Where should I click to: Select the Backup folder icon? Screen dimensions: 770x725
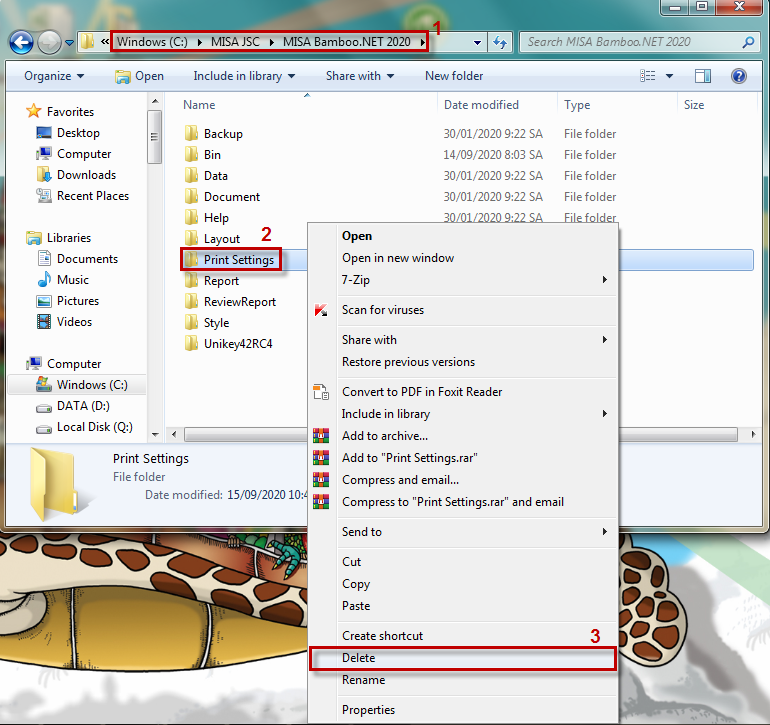click(192, 133)
